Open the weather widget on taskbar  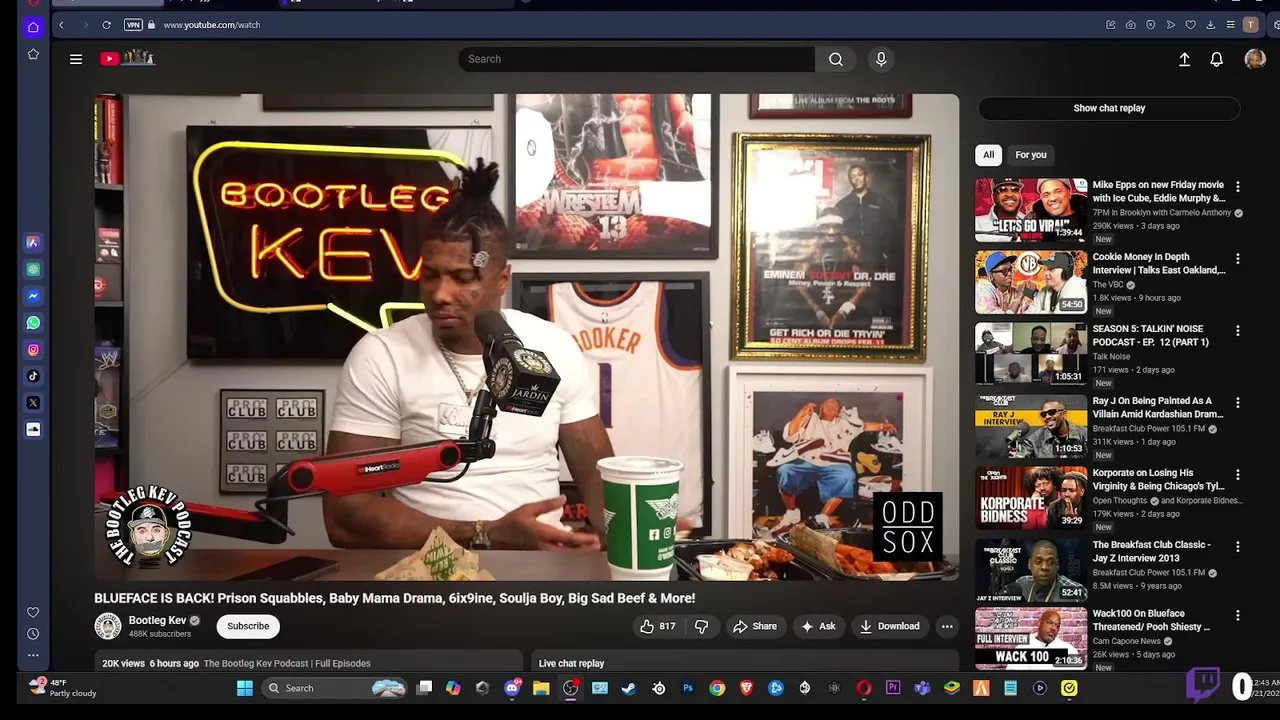coord(62,688)
